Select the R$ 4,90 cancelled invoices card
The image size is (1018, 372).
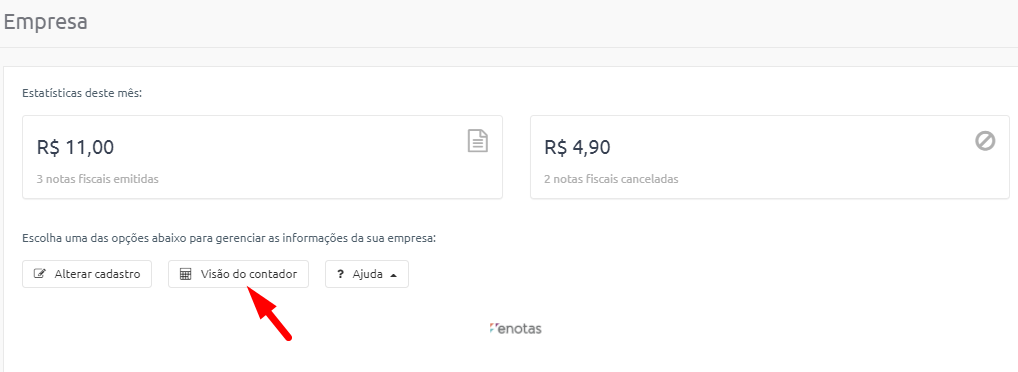(770, 157)
